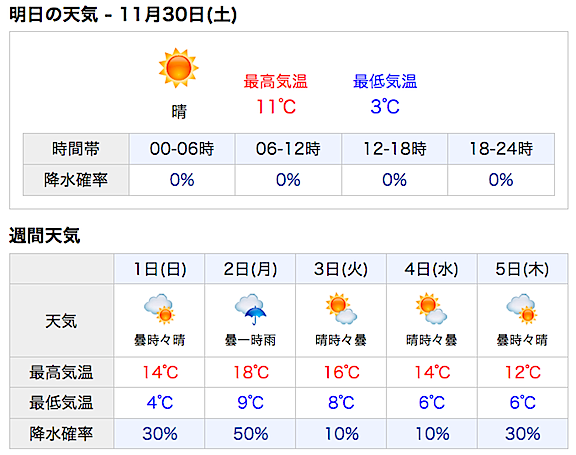
Task: Select the 06-12時 time slot header
Action: tap(288, 149)
